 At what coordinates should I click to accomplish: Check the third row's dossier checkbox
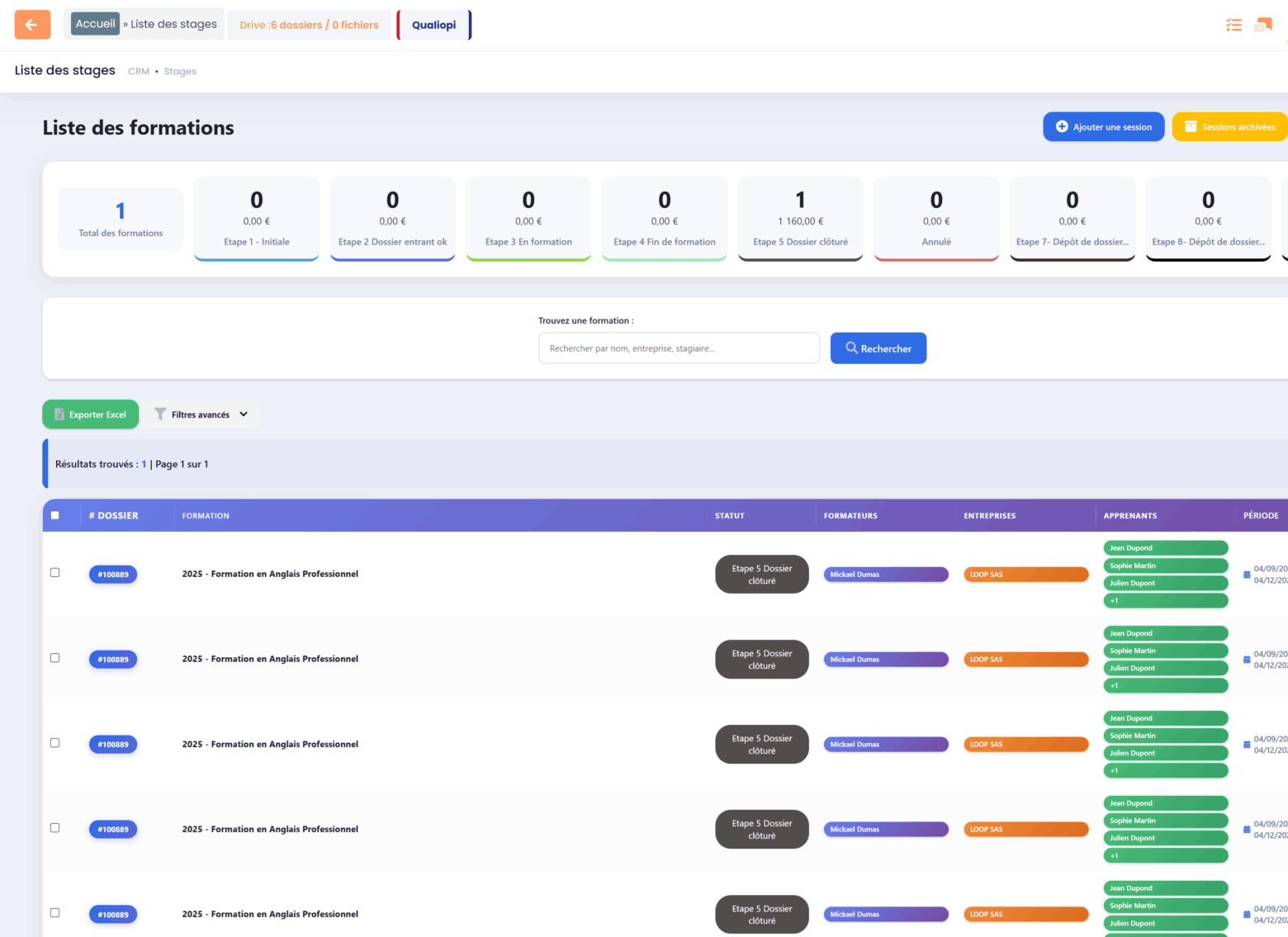[55, 743]
